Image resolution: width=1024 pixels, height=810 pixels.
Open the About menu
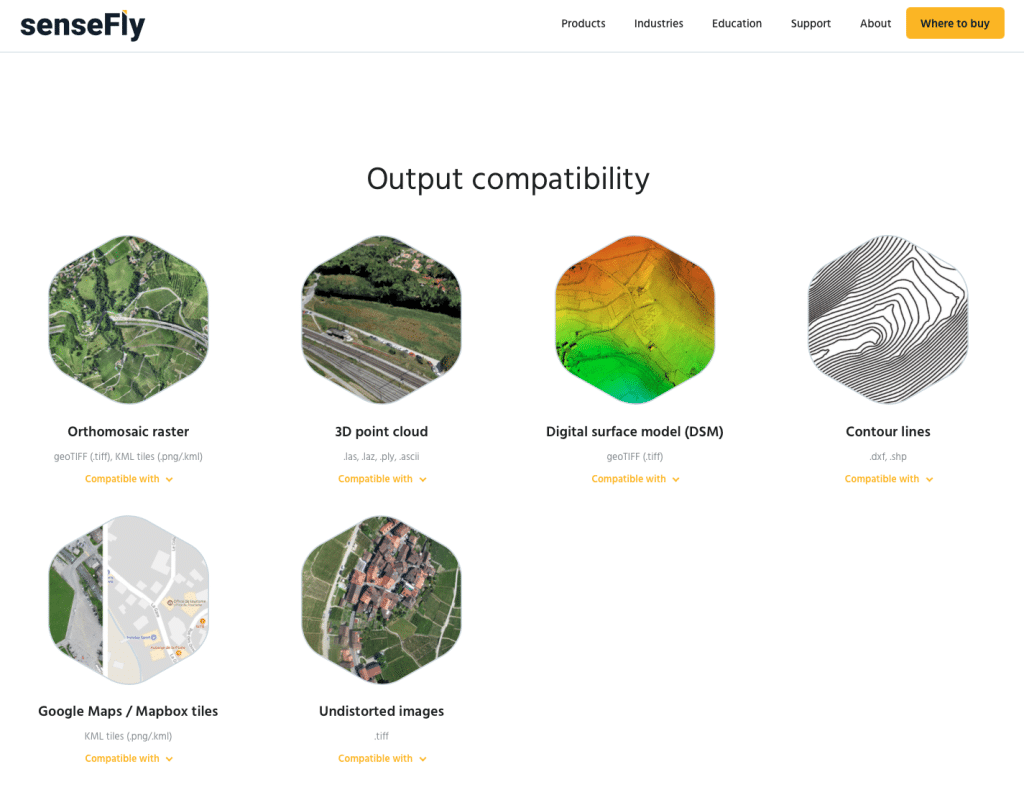pos(875,24)
